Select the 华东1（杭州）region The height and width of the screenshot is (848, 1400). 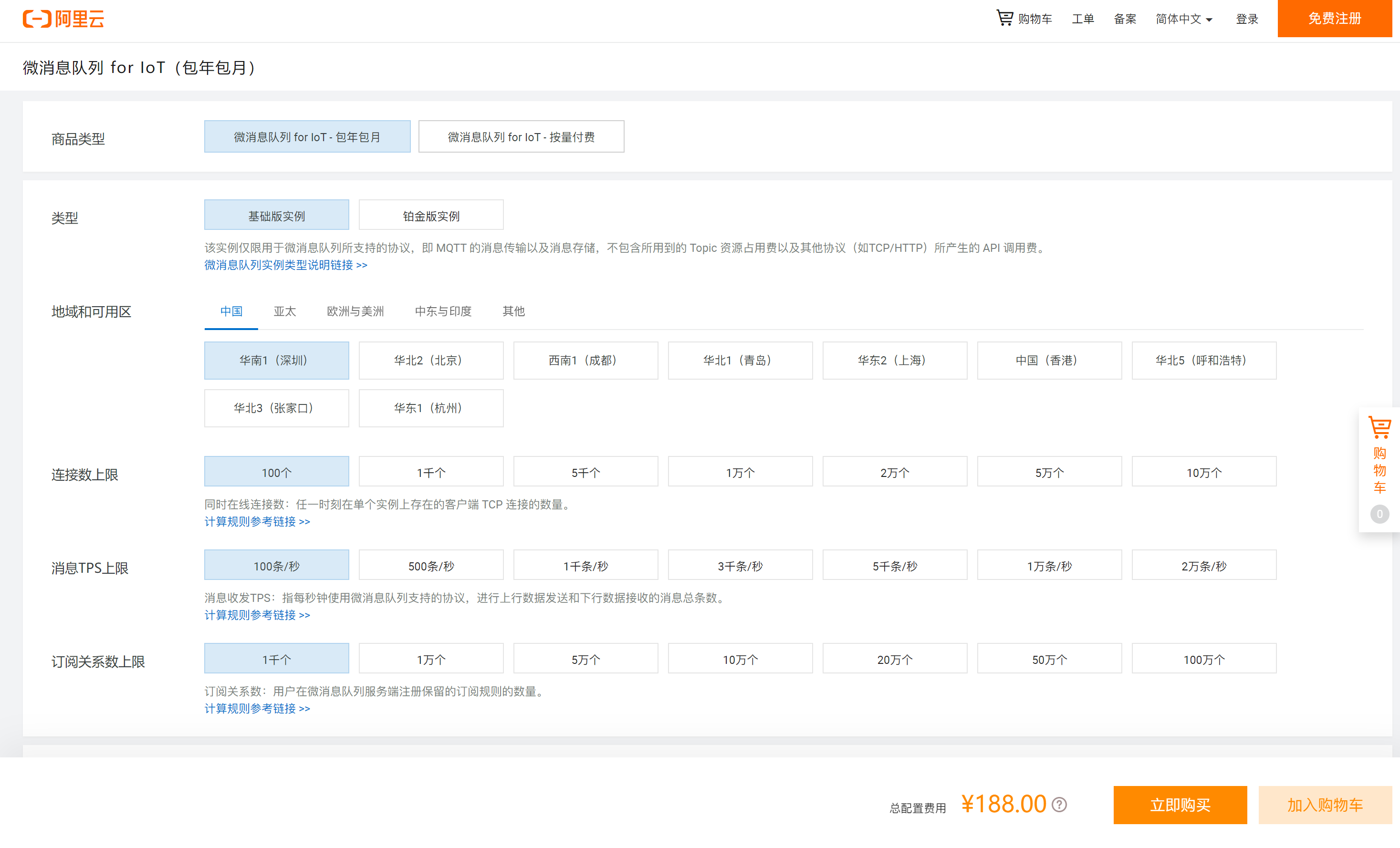[x=431, y=408]
